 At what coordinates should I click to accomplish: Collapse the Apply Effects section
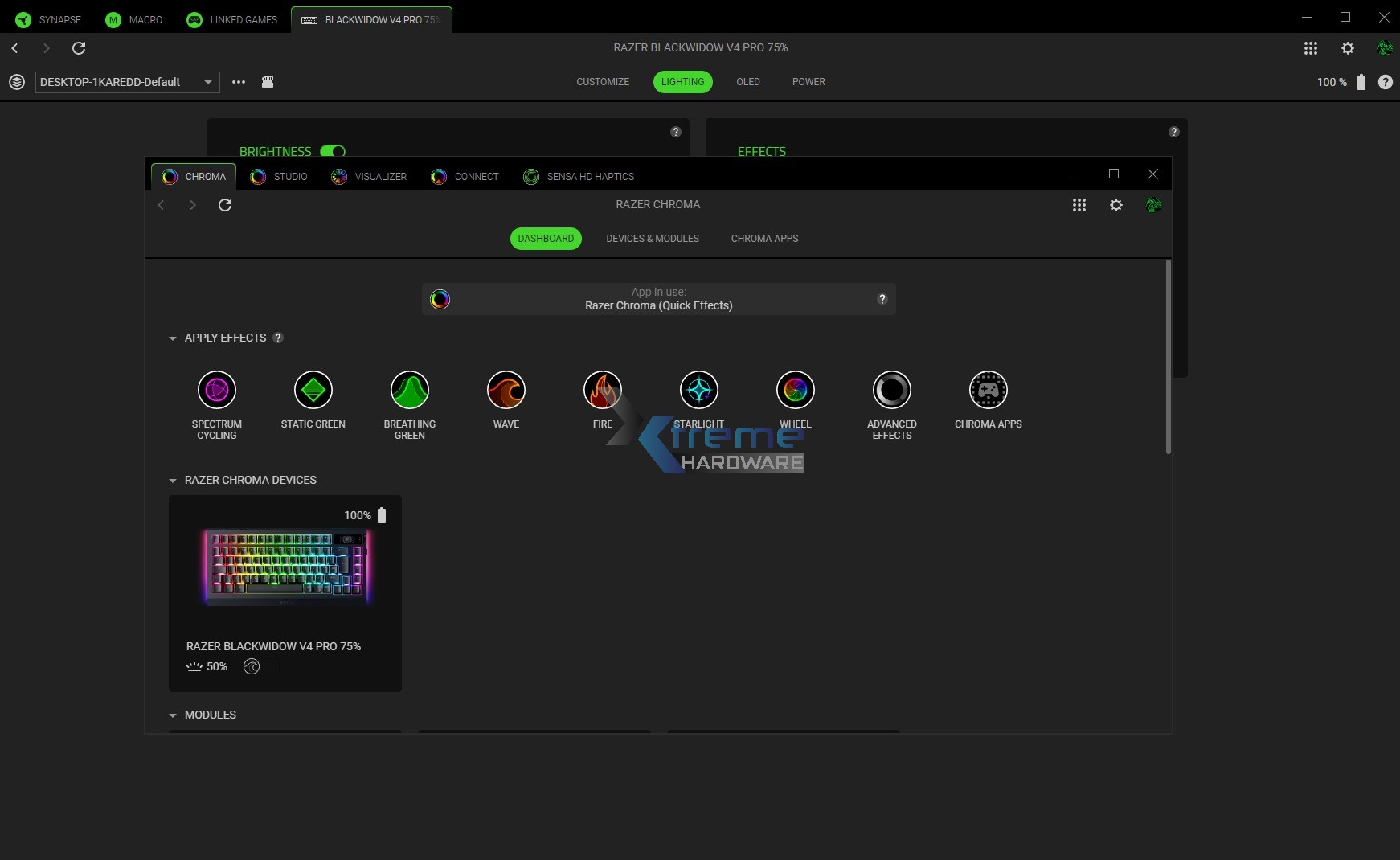coord(172,338)
